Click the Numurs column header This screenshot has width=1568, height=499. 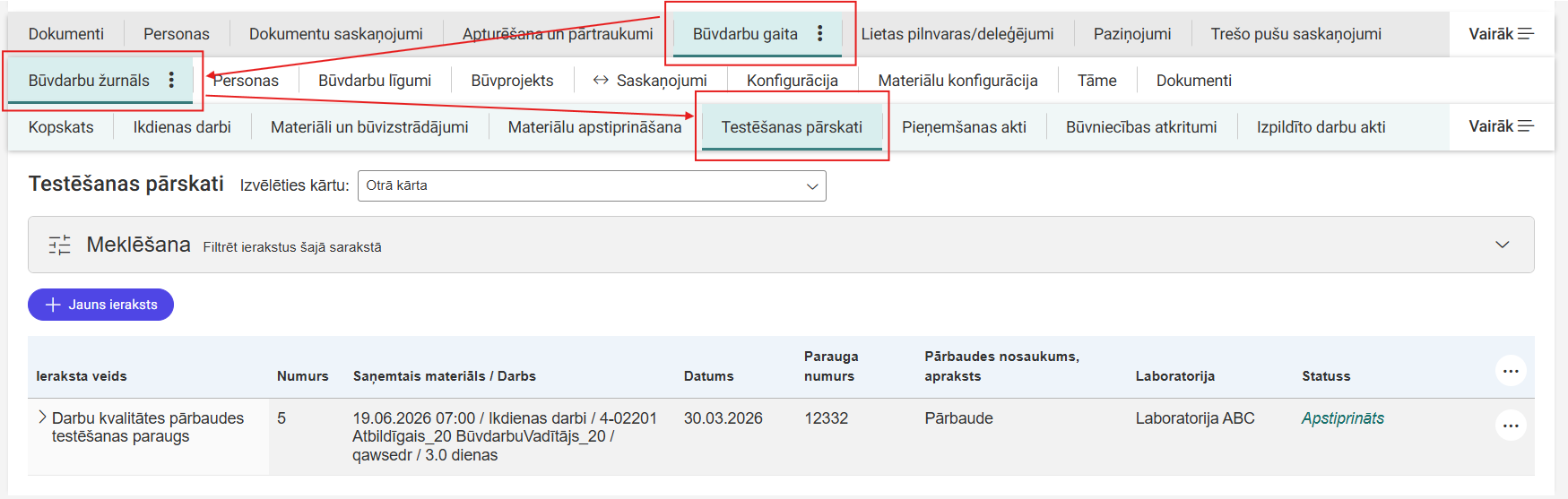[303, 376]
